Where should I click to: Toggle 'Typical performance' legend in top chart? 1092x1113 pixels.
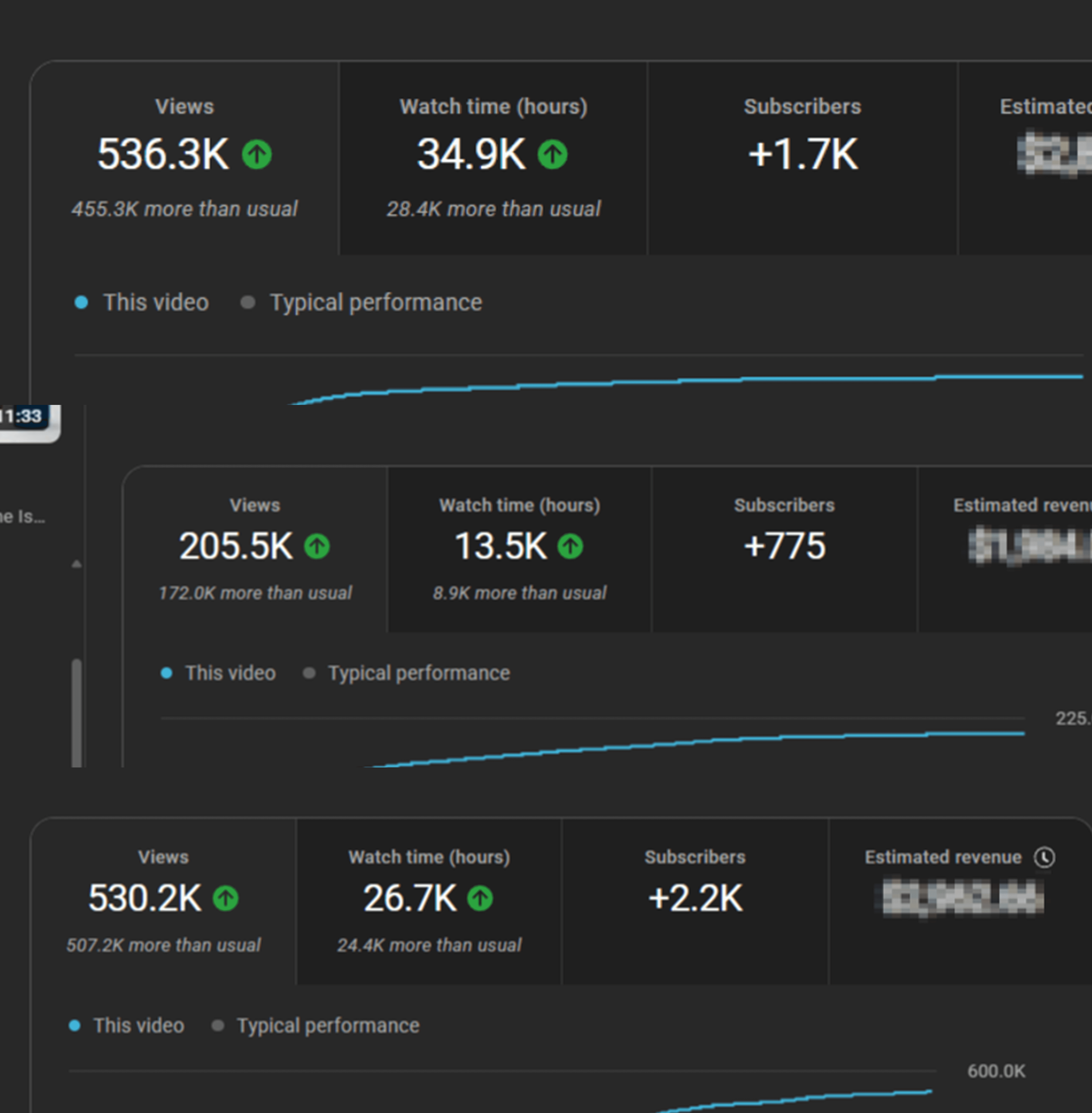[361, 302]
